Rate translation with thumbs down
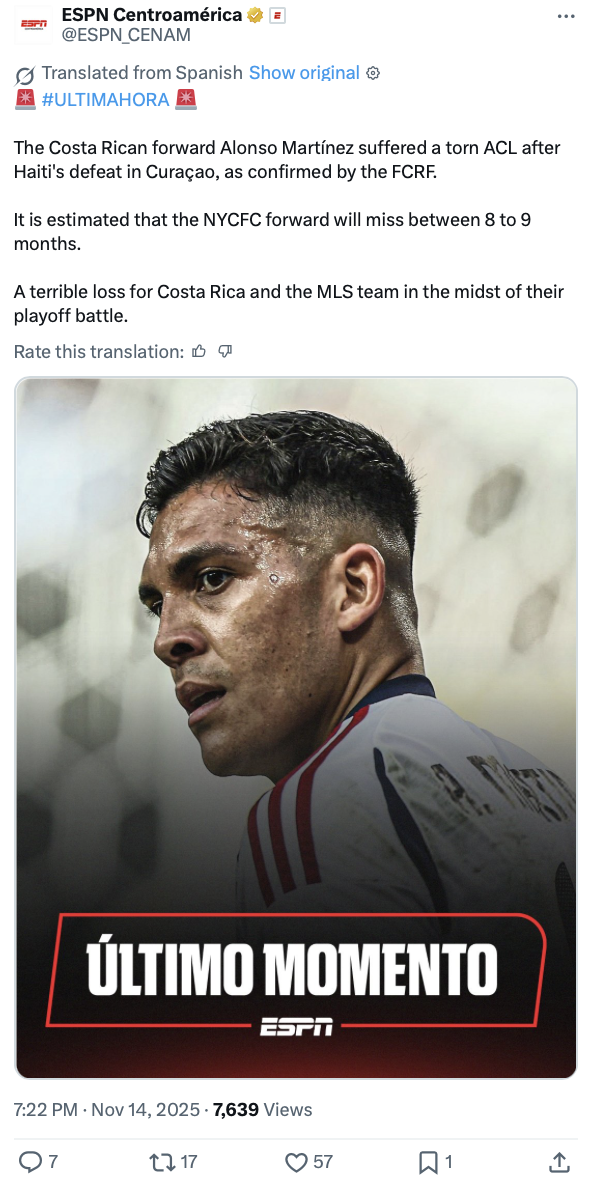The width and height of the screenshot is (592, 1184). 224,351
